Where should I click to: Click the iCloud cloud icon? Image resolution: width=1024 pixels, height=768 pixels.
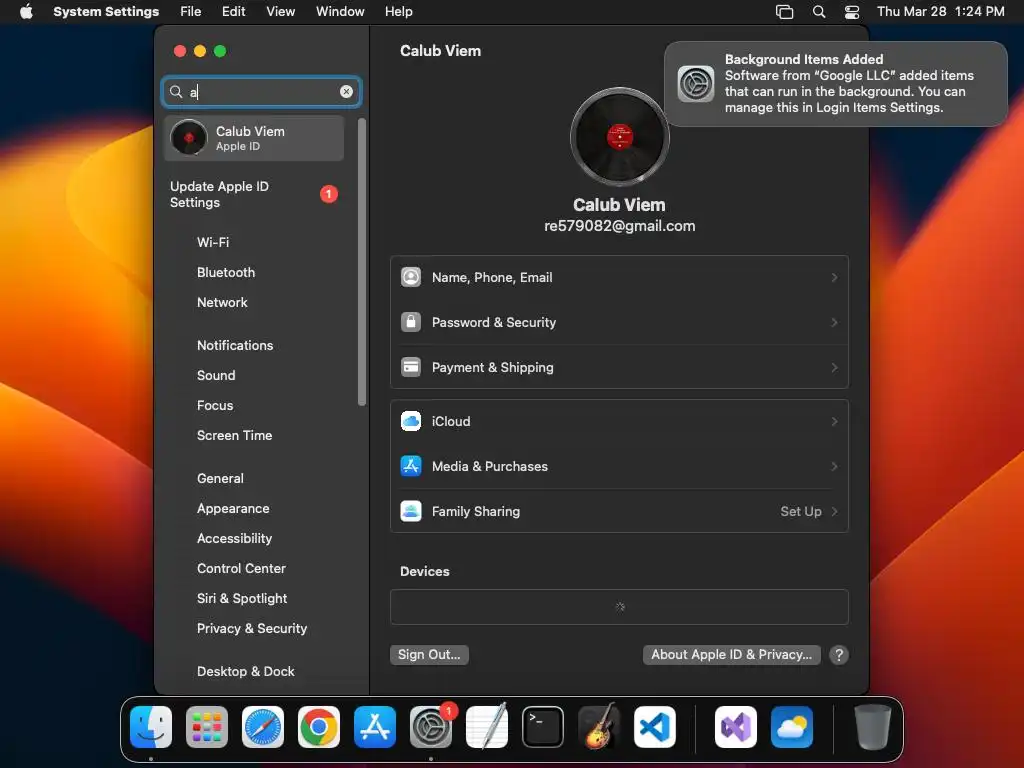(411, 421)
